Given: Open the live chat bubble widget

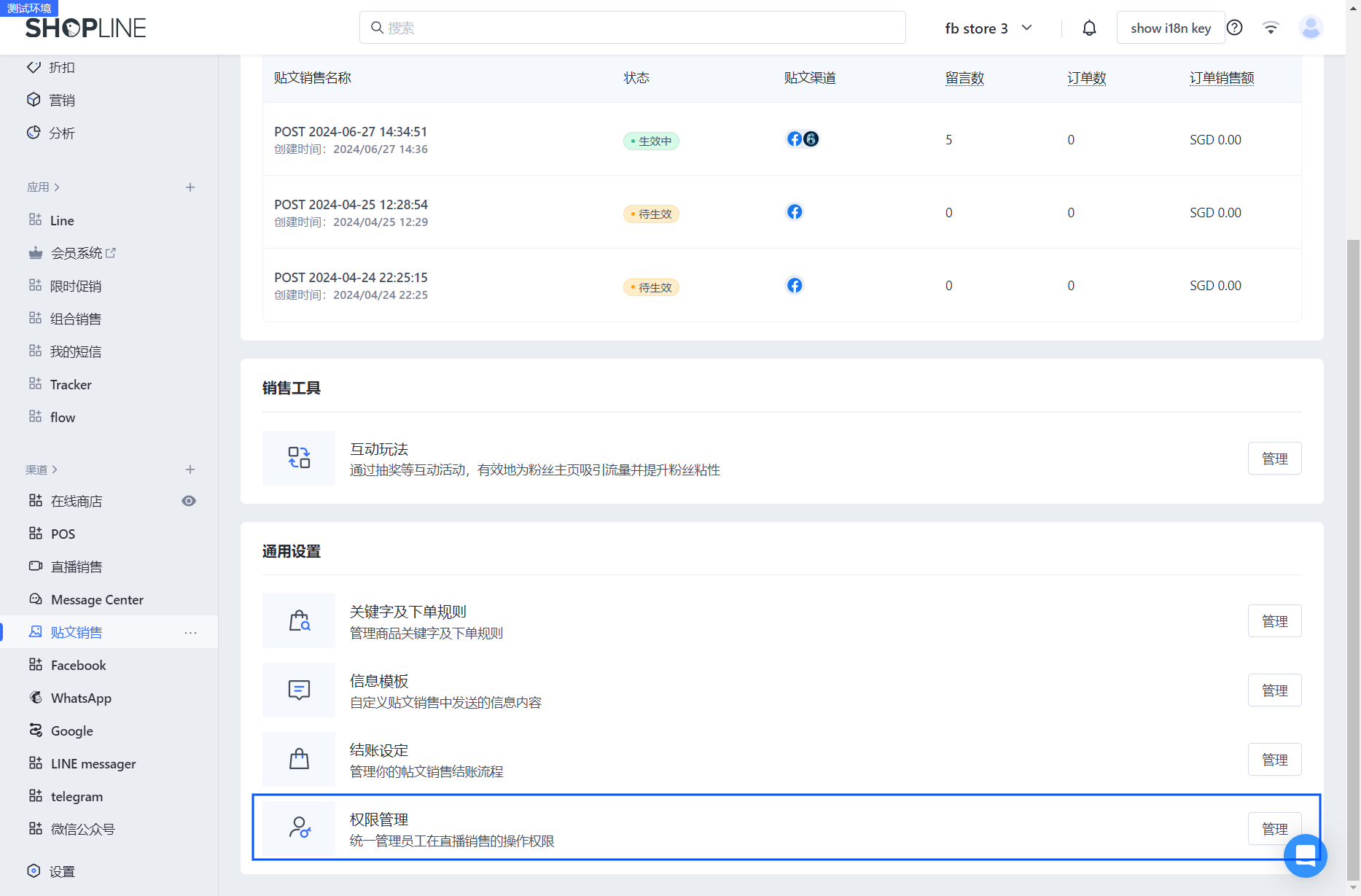Looking at the screenshot, I should point(1305,855).
